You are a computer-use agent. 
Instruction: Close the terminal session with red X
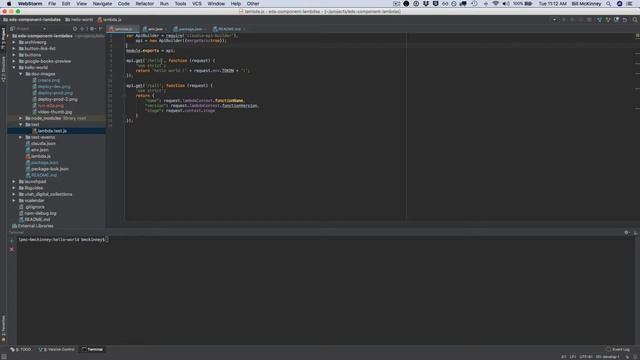[x=12, y=249]
